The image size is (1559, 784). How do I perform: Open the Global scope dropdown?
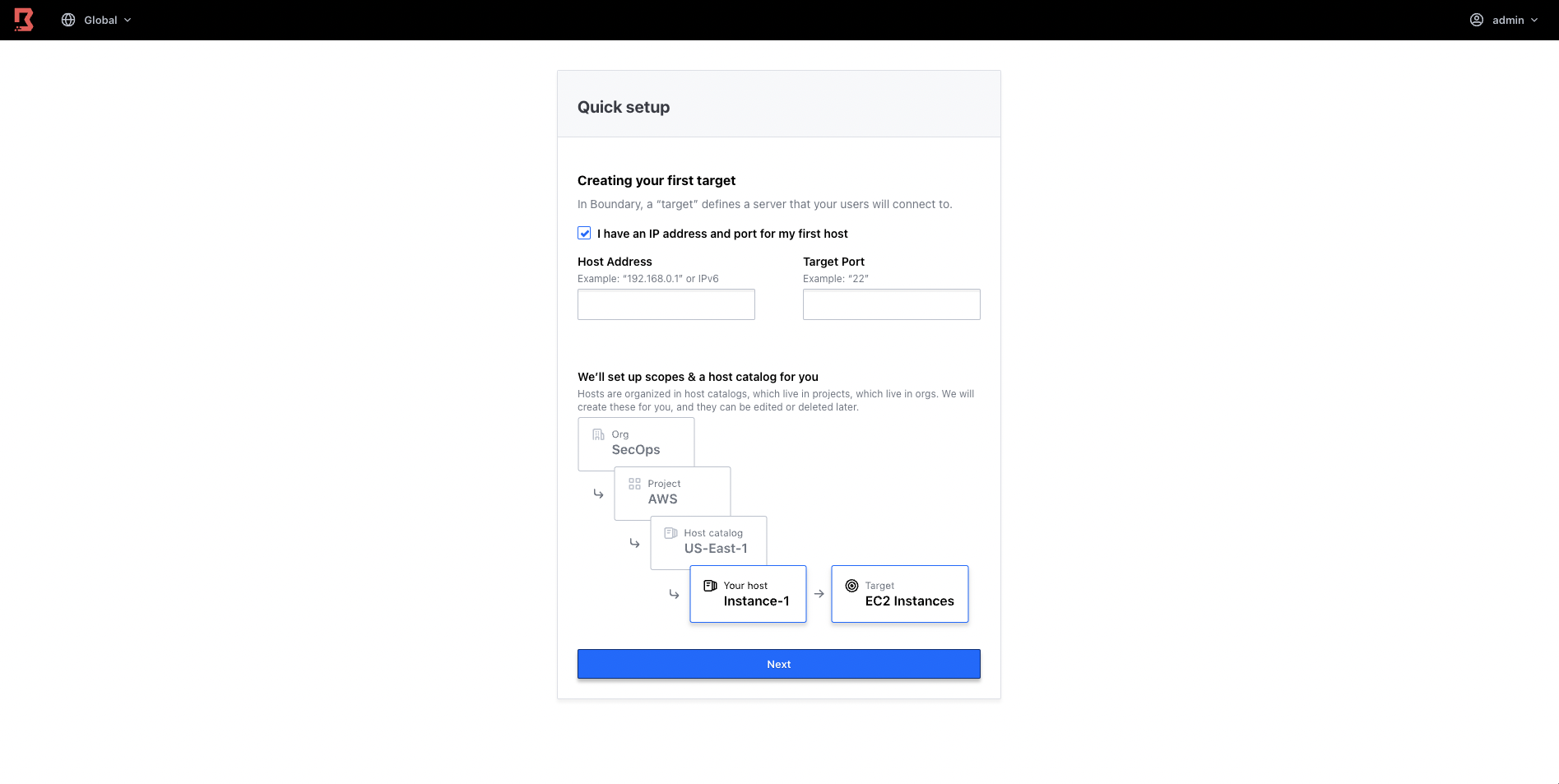[x=96, y=19]
